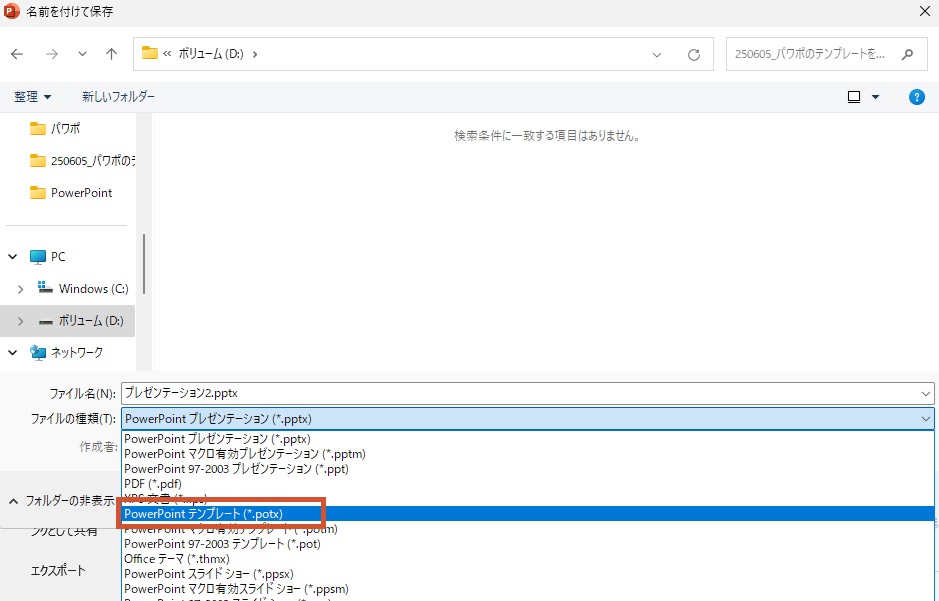Click the ファイルの種類 combo box
The height and width of the screenshot is (601, 939).
(527, 419)
